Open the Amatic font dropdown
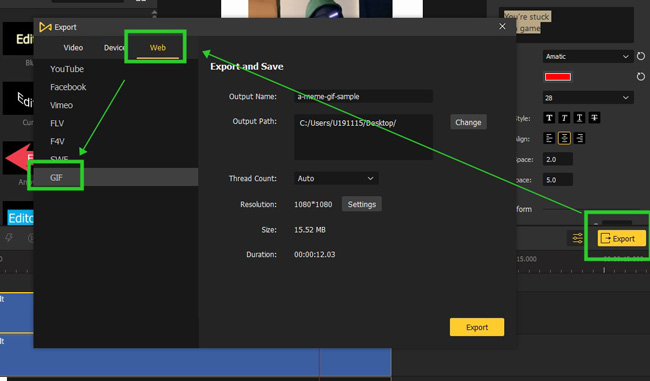The height and width of the screenshot is (381, 650). tap(588, 56)
